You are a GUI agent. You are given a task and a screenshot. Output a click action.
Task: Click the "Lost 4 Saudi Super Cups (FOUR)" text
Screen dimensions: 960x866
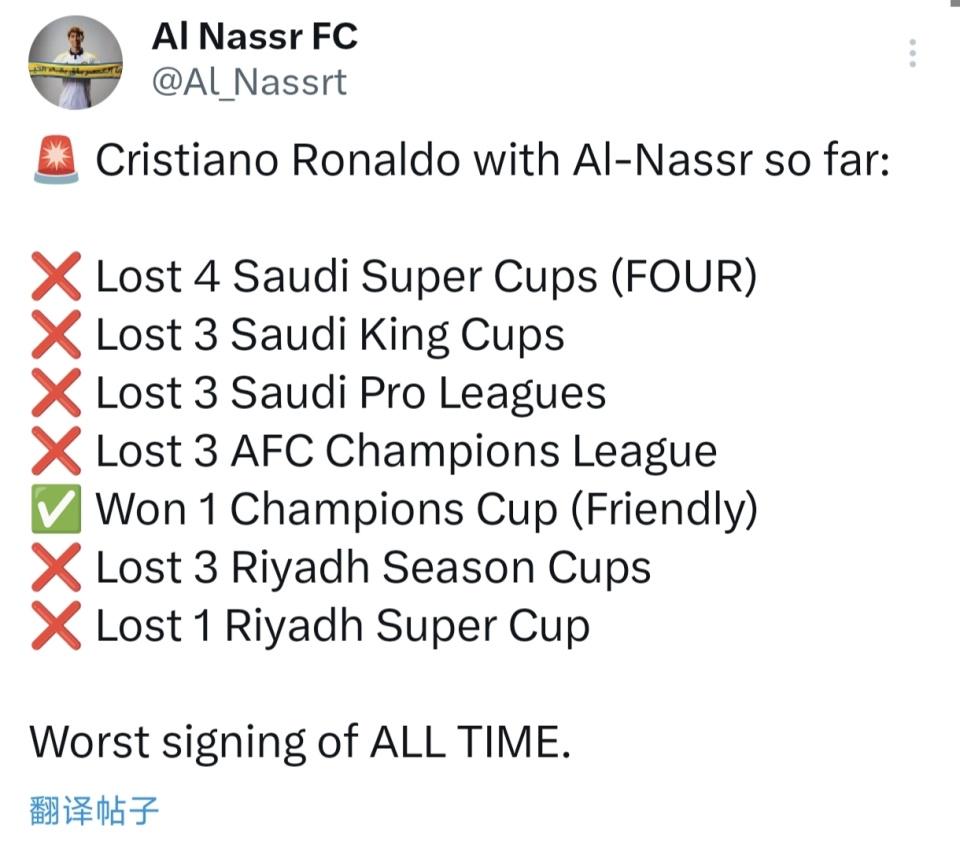coord(426,277)
